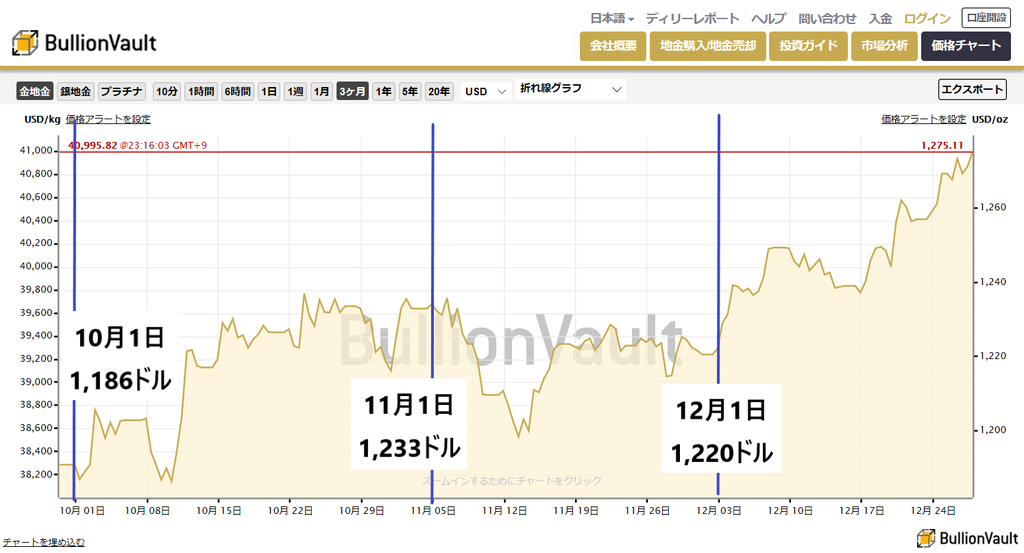Select プラチナ platinum toggle
This screenshot has height=553, width=1024.
[x=121, y=91]
